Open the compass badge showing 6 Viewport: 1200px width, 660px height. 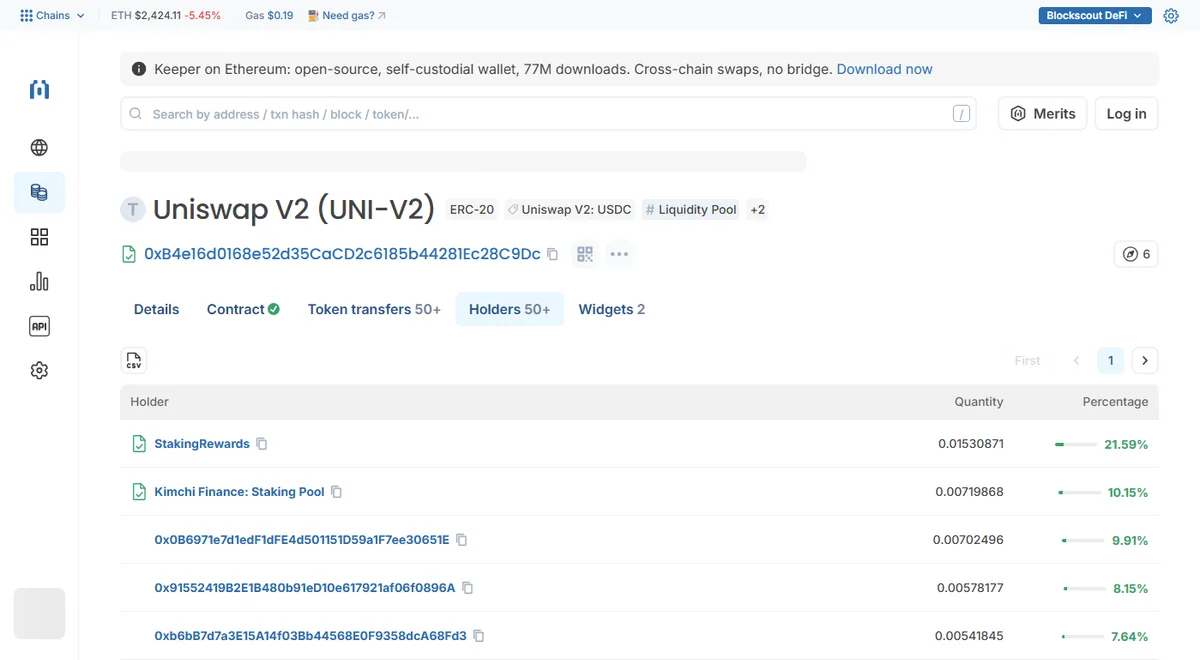coord(1136,254)
